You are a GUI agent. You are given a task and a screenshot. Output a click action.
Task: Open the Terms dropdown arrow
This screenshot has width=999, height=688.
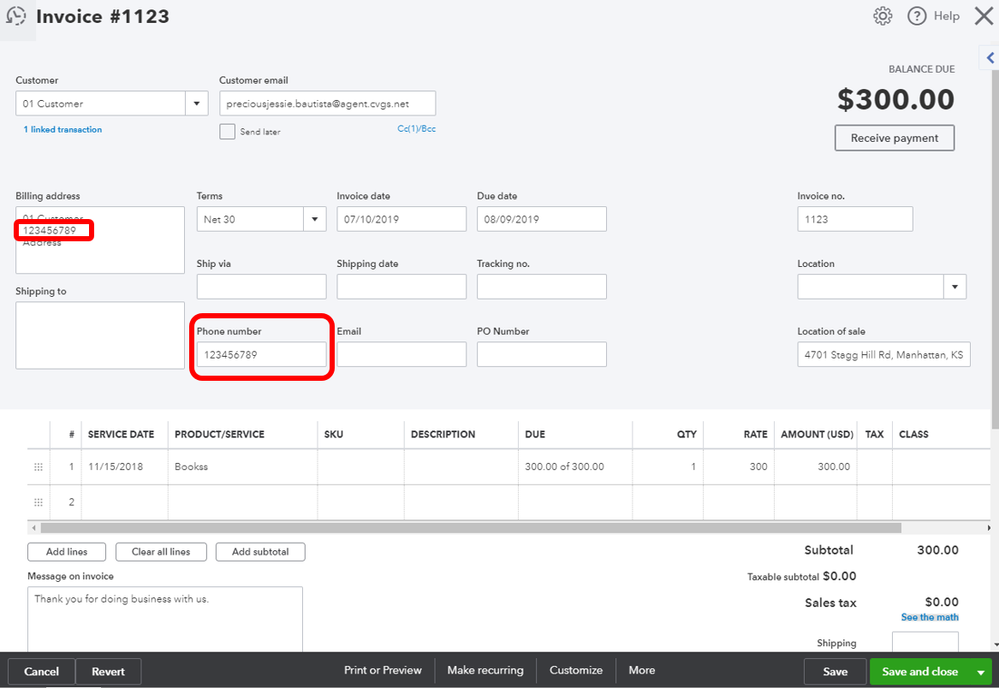[315, 219]
